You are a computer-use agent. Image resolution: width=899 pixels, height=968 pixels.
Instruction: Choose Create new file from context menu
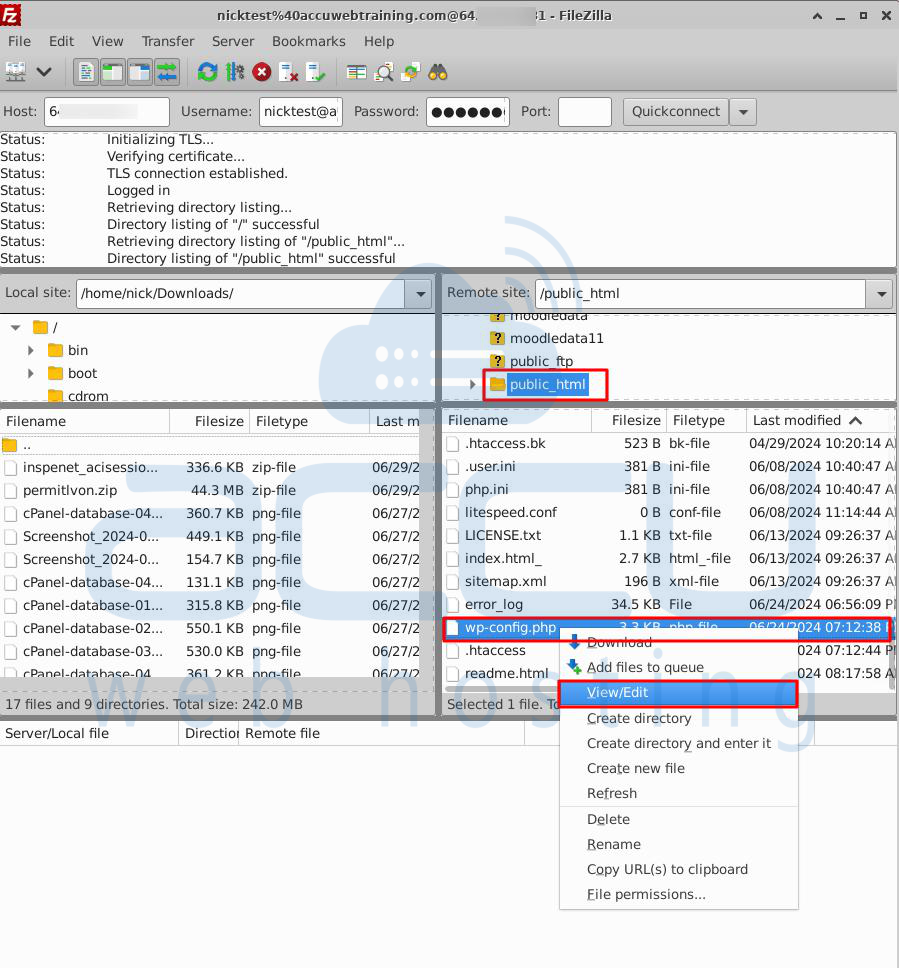point(678,768)
